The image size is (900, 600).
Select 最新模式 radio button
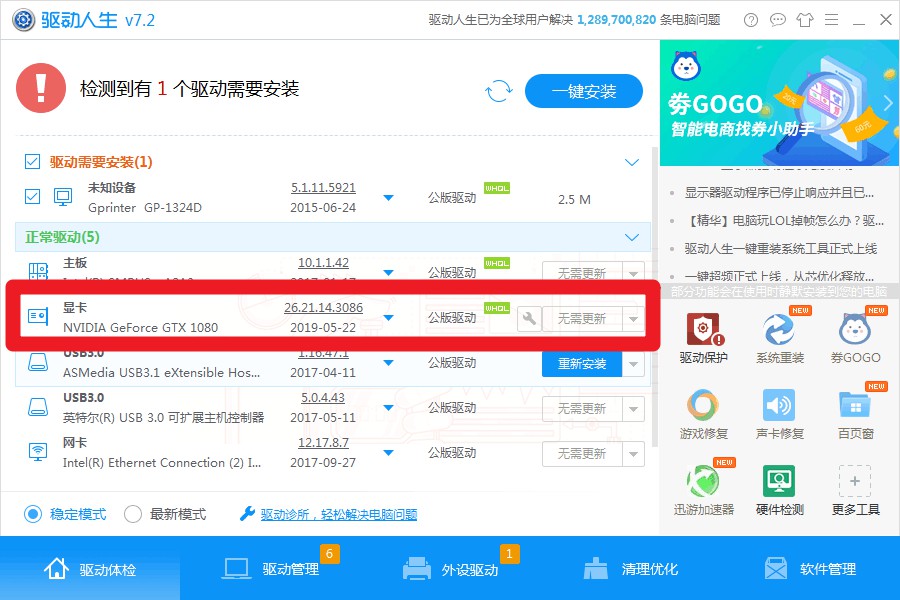click(x=133, y=514)
